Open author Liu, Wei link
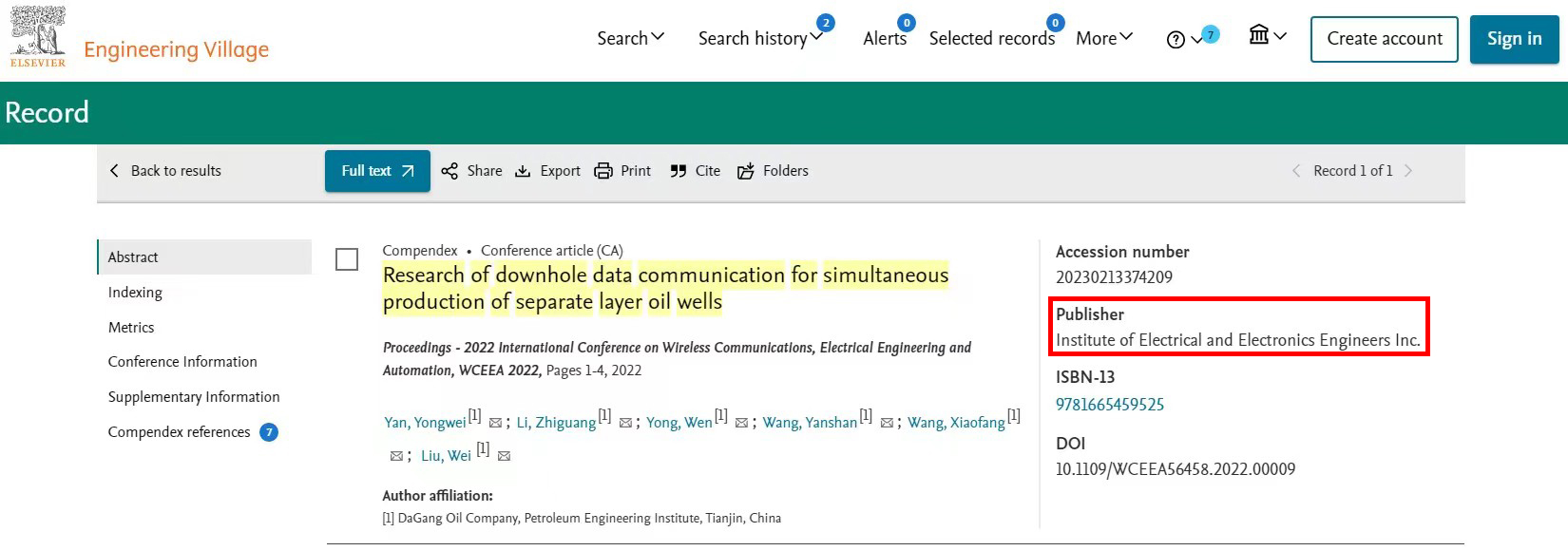The height and width of the screenshot is (551, 1568). point(446,456)
